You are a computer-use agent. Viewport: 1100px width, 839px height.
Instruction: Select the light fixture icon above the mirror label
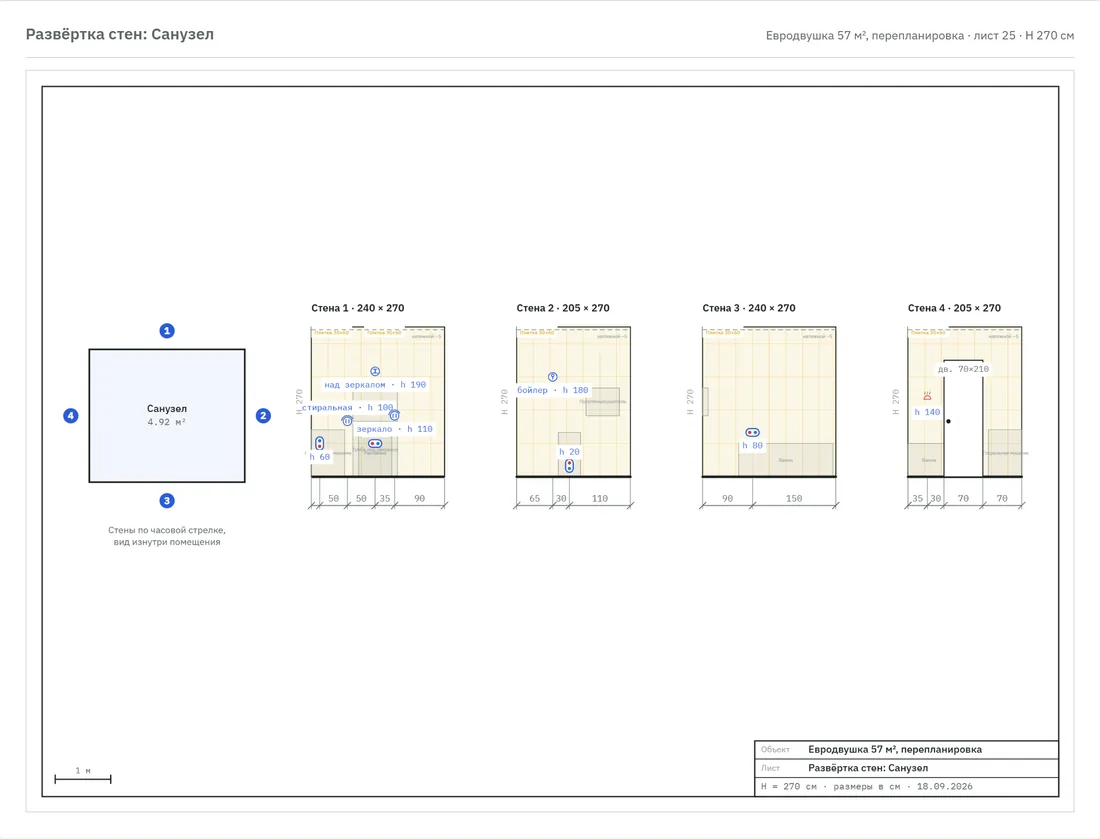click(375, 371)
